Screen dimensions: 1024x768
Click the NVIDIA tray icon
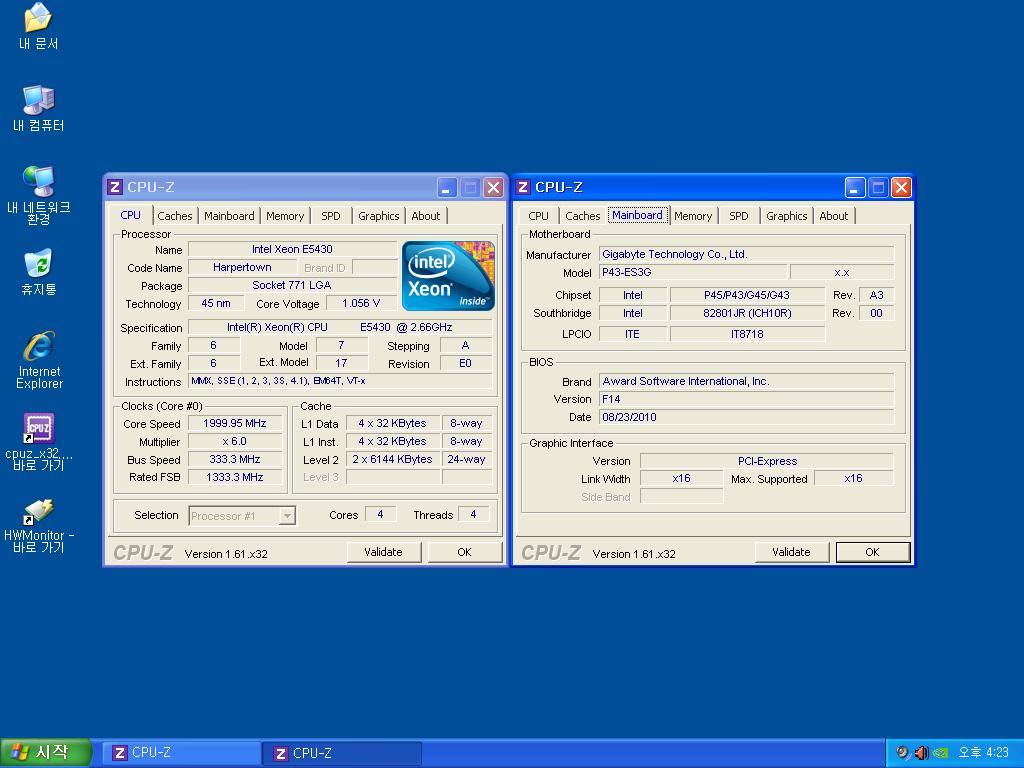click(940, 753)
